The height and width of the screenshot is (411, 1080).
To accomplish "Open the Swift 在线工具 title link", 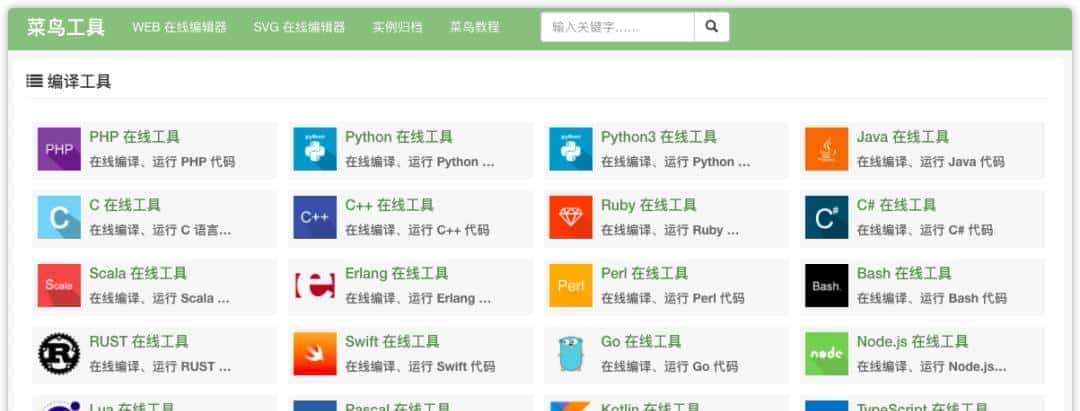I will click(392, 341).
